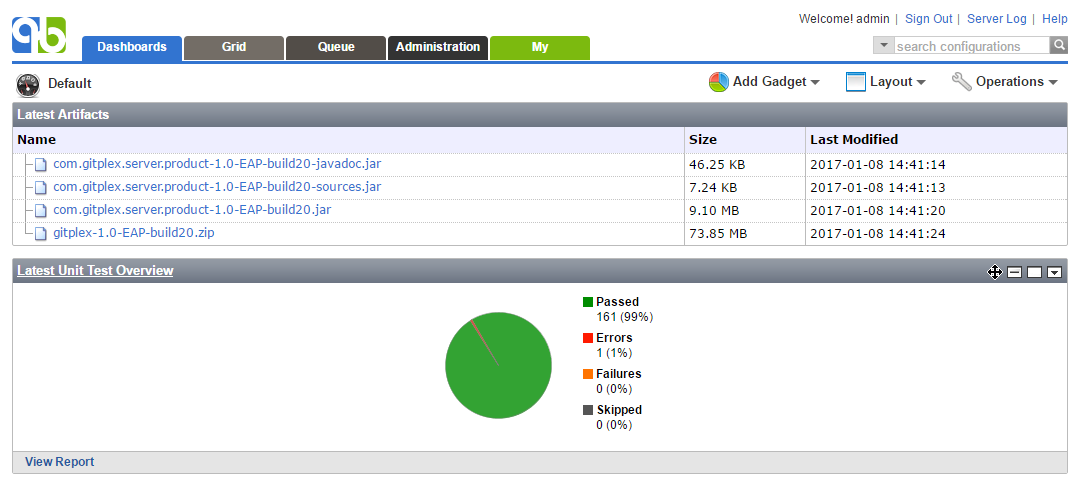The image size is (1080, 485).
Task: Click the 2017-01-08 14:41:13 timestamp
Action: pos(878,187)
